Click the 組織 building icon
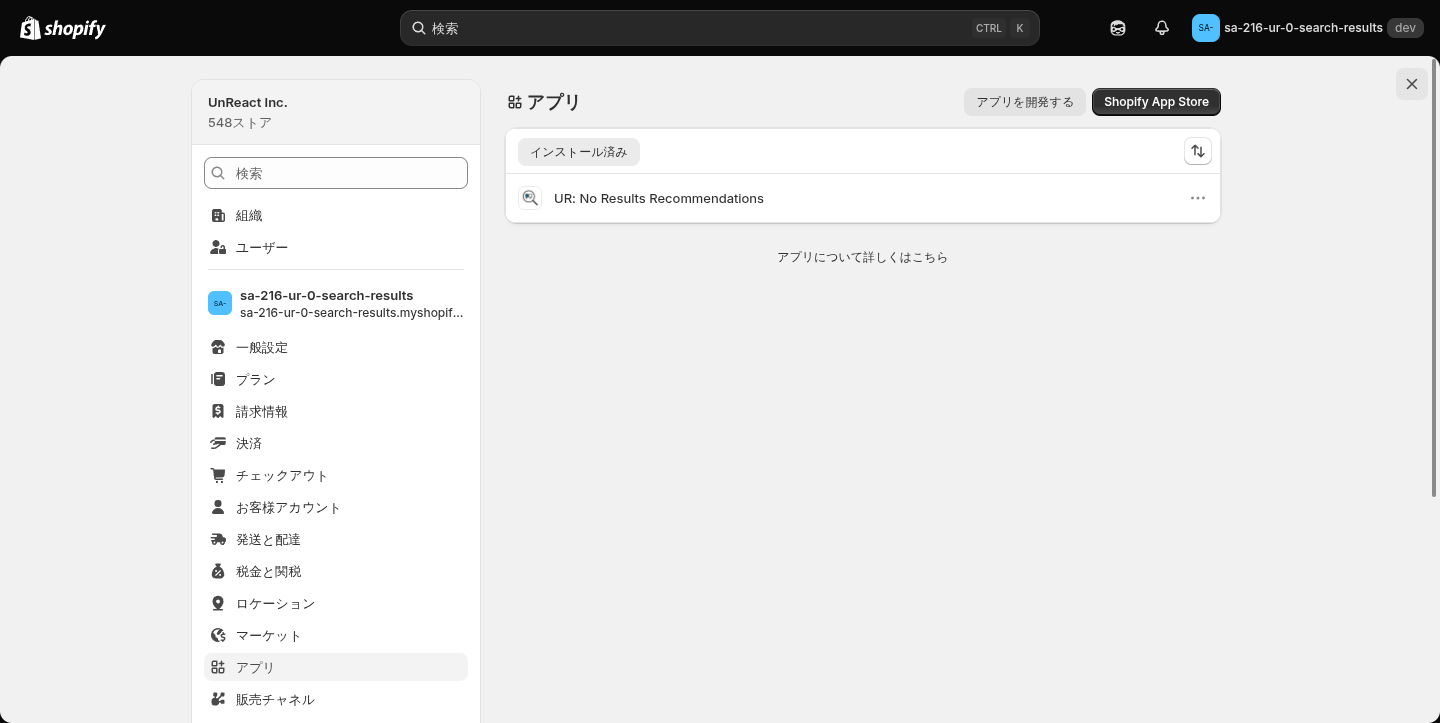The width and height of the screenshot is (1440, 723). (218, 215)
